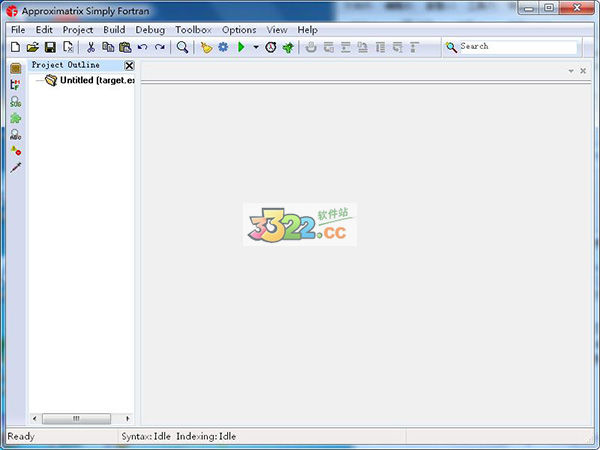Viewport: 600px width, 450px height.
Task: Select the Untitled project tree node
Action: click(91, 80)
